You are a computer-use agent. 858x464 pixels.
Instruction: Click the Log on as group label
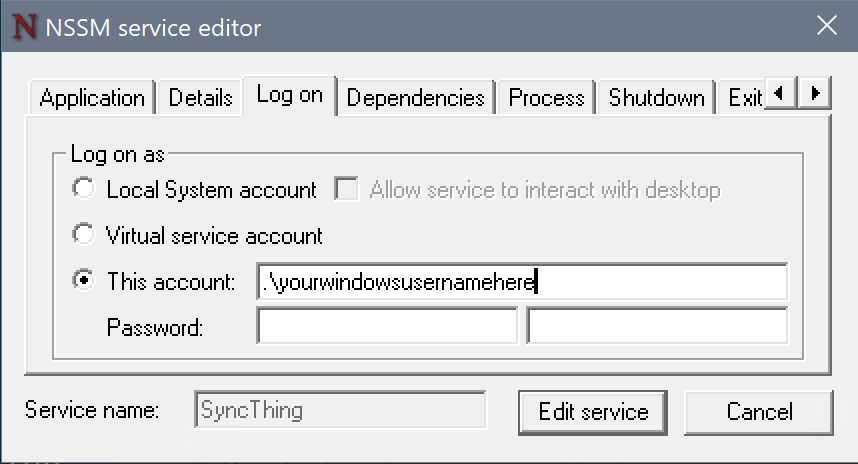(x=118, y=155)
